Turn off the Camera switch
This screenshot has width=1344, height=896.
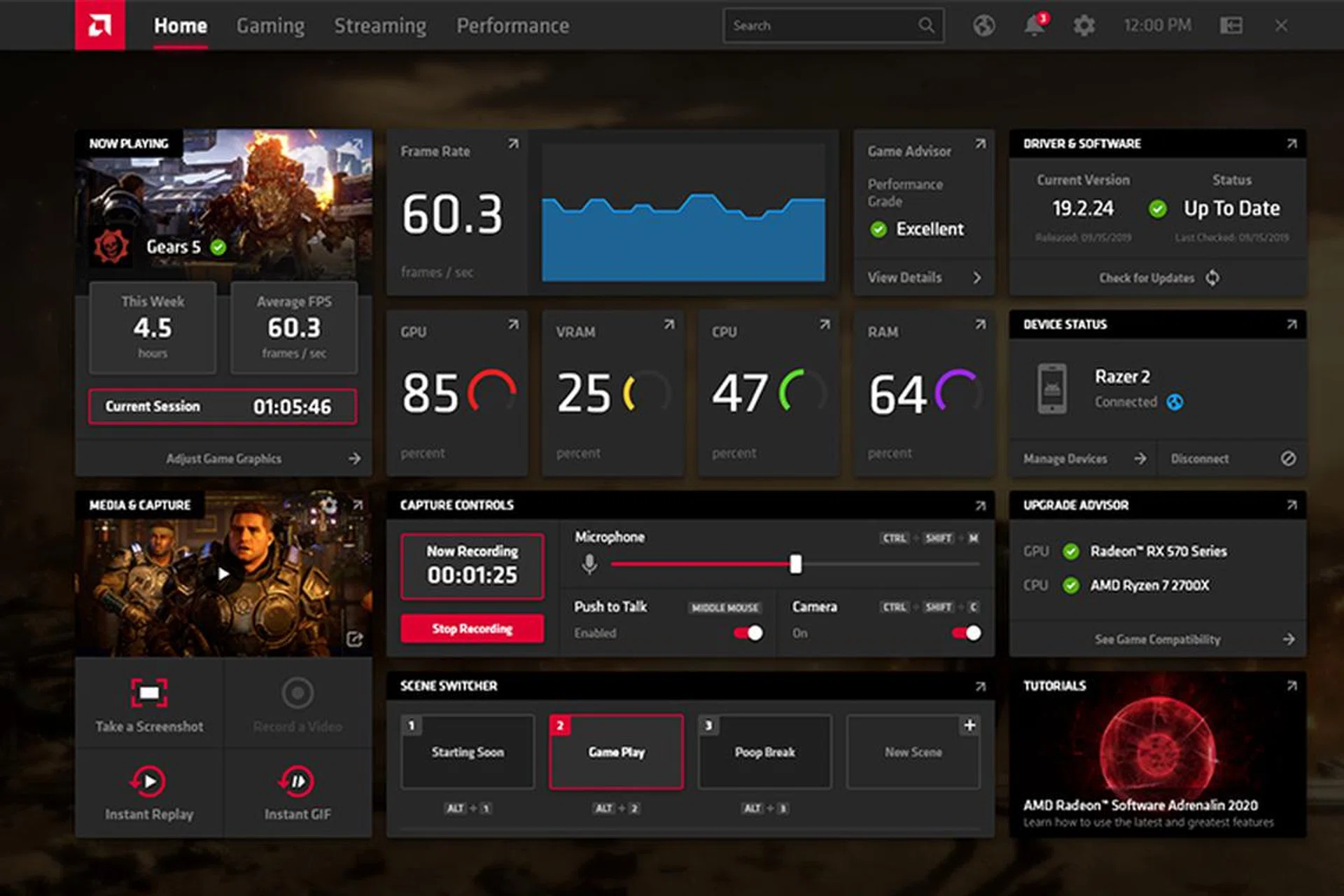967,633
